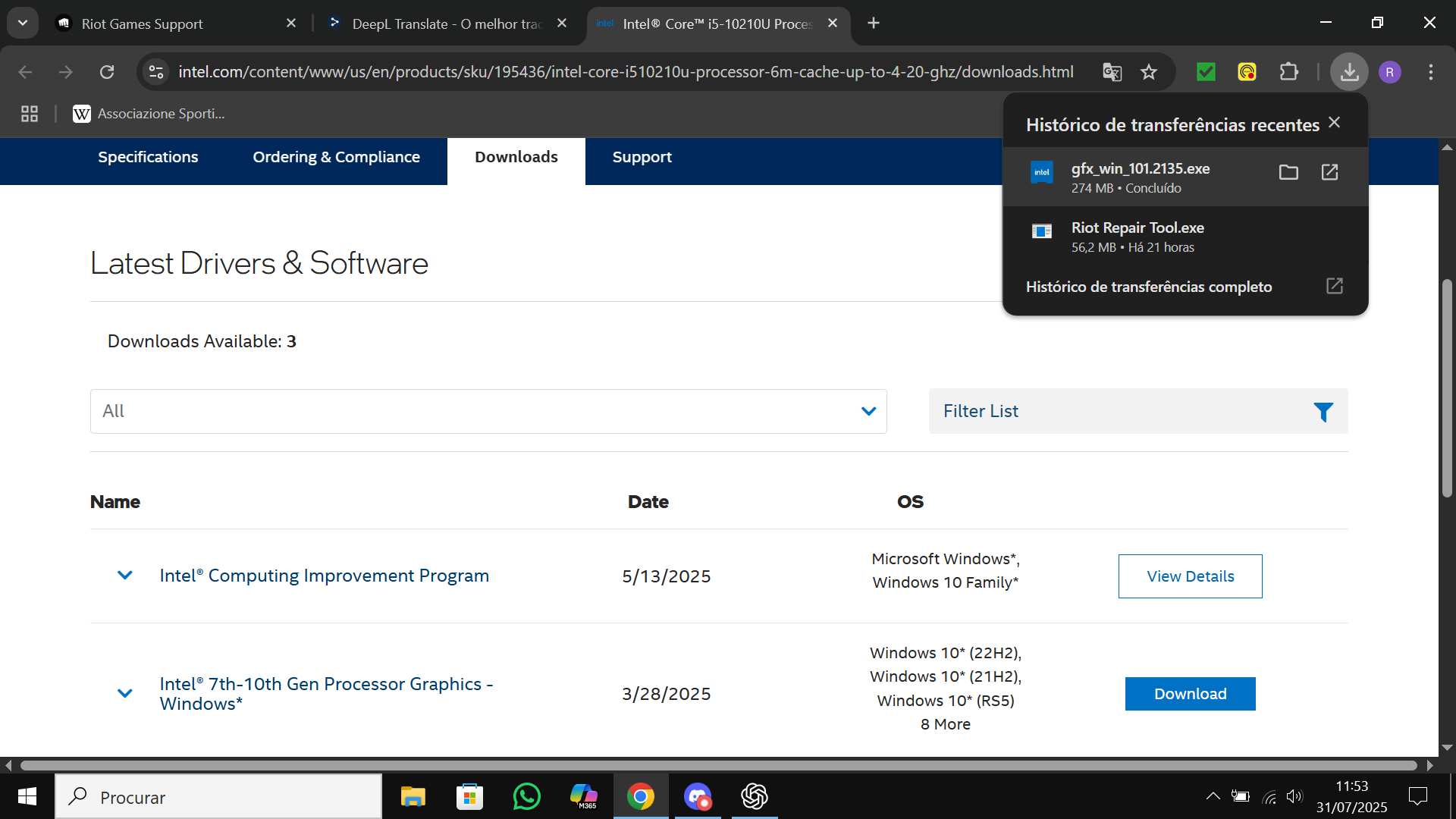
Task: Click the yellow extension icon in toolbar
Action: click(x=1247, y=72)
